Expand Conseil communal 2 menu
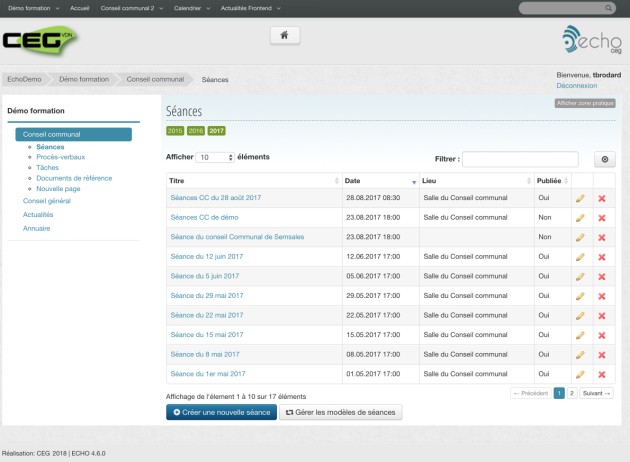The width and height of the screenshot is (630, 462). coord(131,8)
